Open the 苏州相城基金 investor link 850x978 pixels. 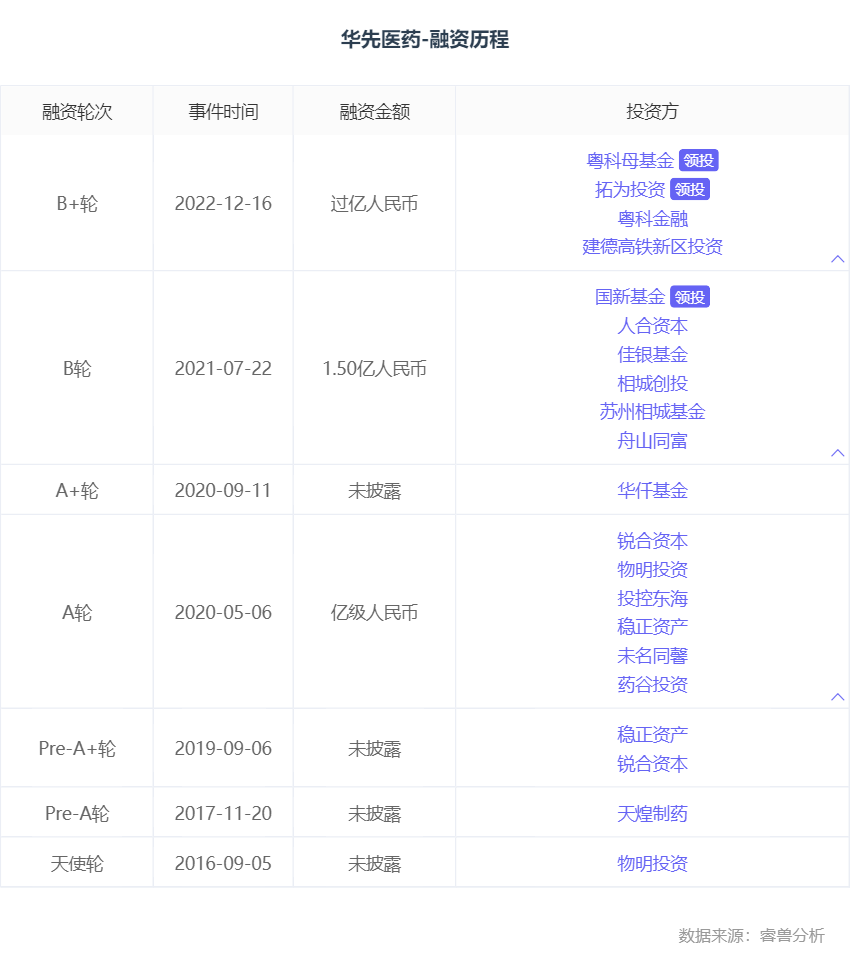(652, 412)
